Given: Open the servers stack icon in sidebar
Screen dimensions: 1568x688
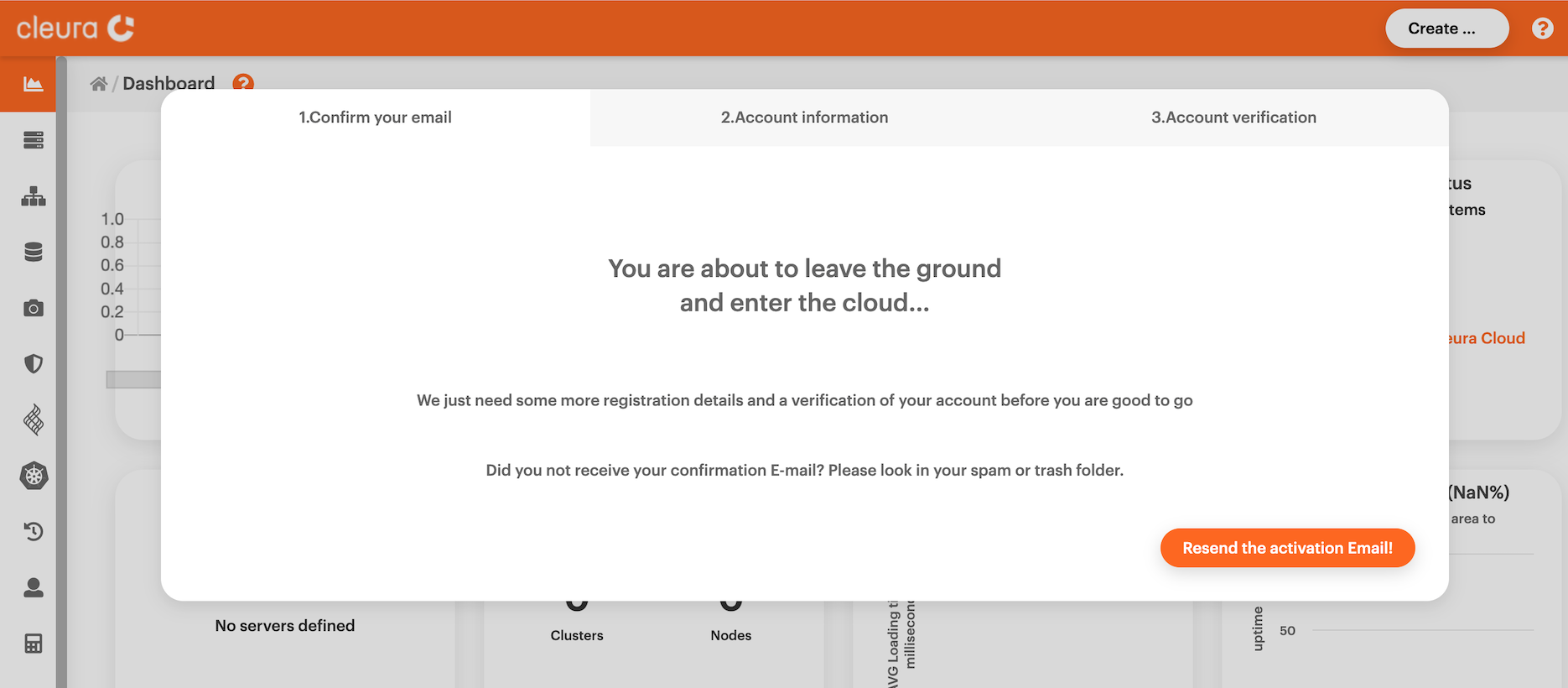Looking at the screenshot, I should point(33,140).
